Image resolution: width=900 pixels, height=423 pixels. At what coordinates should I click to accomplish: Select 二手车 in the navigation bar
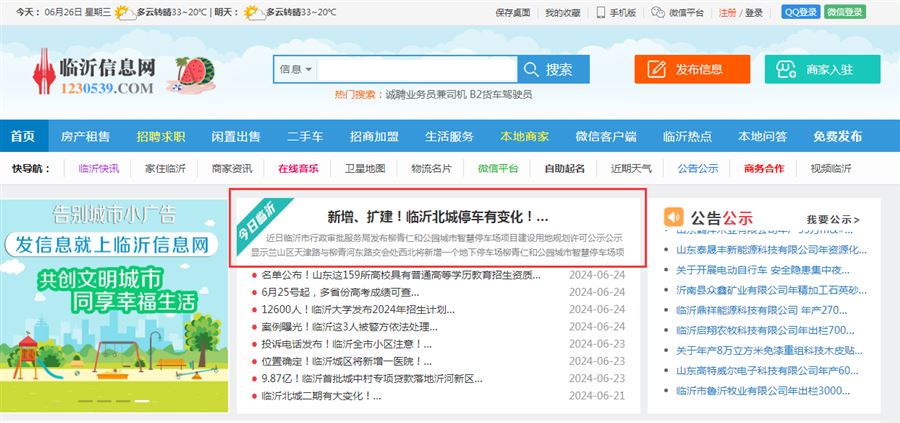[305, 136]
